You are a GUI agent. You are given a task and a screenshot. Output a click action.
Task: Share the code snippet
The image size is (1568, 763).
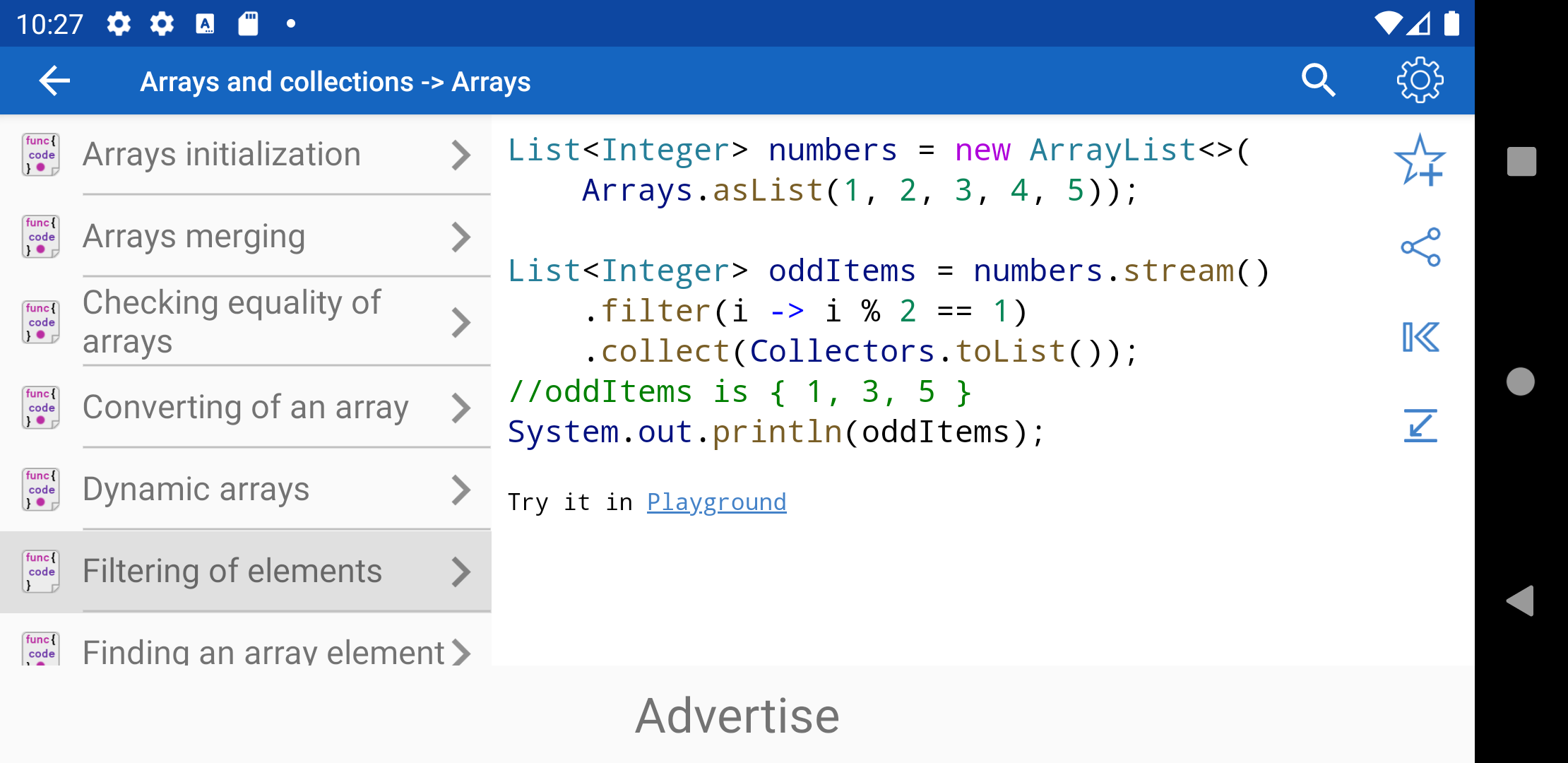(x=1420, y=247)
